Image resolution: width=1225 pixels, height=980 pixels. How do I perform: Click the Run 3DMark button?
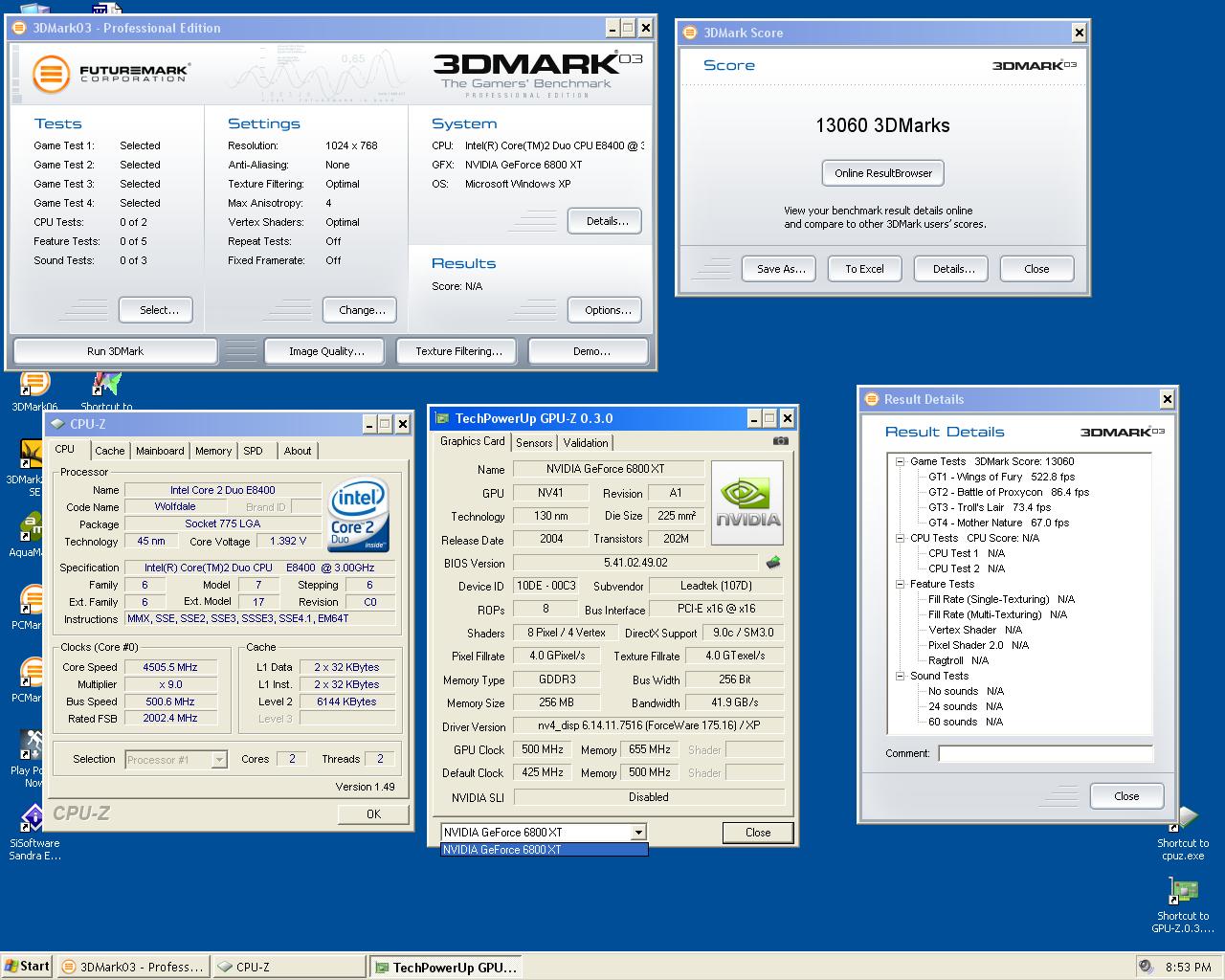pyautogui.click(x=115, y=351)
